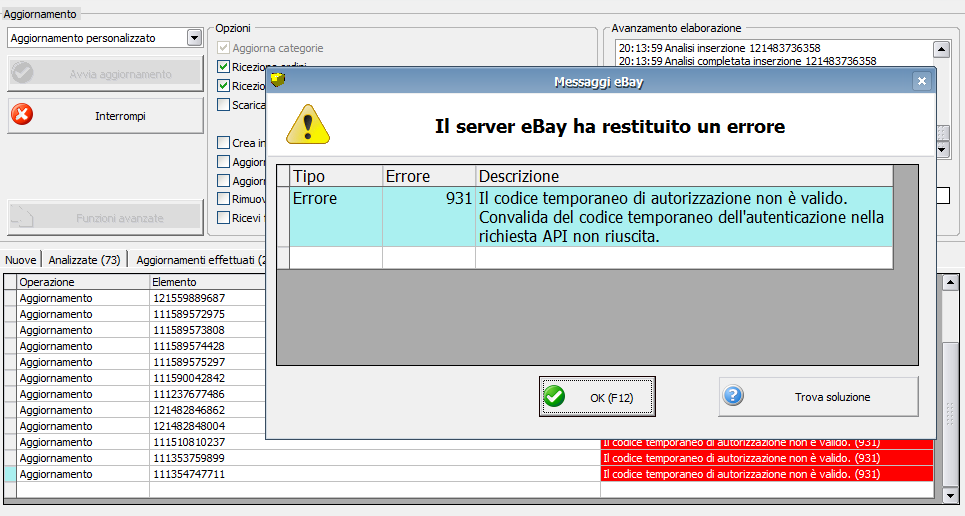Click log line 20:13:59 Analisi inserzione 121483736358

[x=719, y=47]
